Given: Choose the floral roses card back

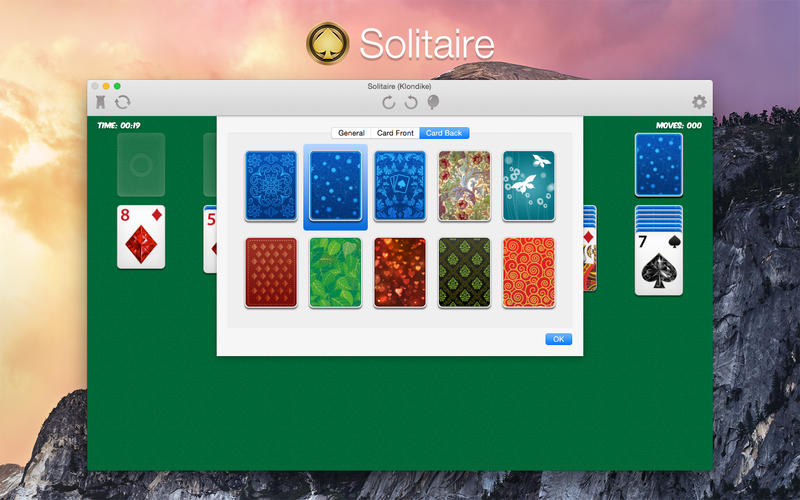Looking at the screenshot, I should tap(464, 186).
